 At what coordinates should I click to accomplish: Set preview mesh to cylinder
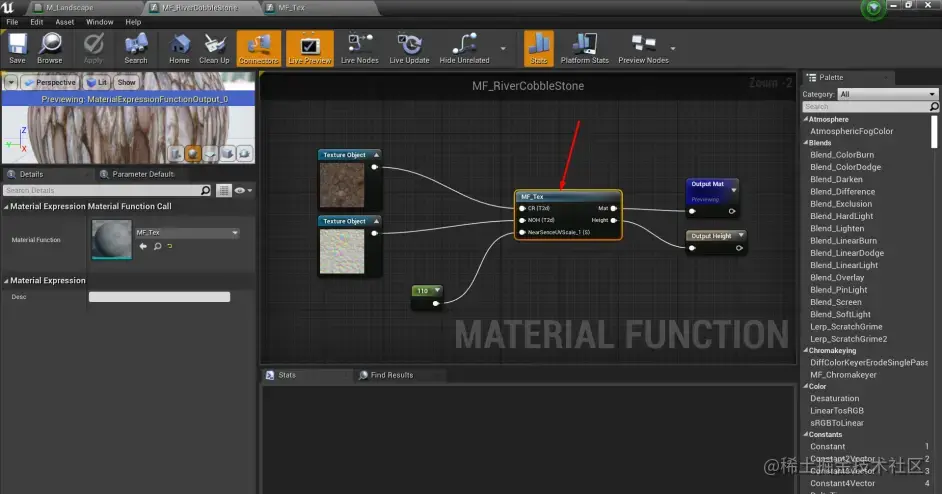coord(175,154)
